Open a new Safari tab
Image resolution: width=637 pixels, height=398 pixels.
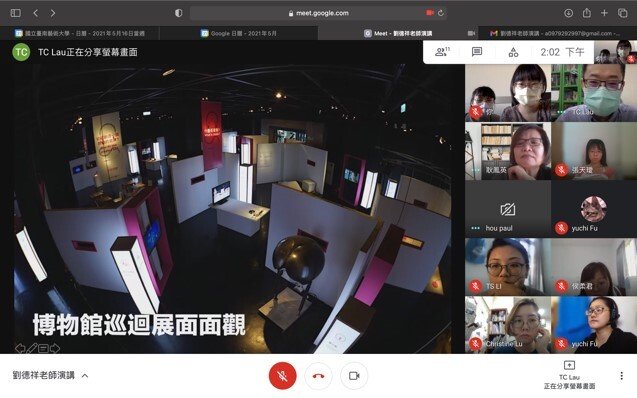tap(604, 13)
